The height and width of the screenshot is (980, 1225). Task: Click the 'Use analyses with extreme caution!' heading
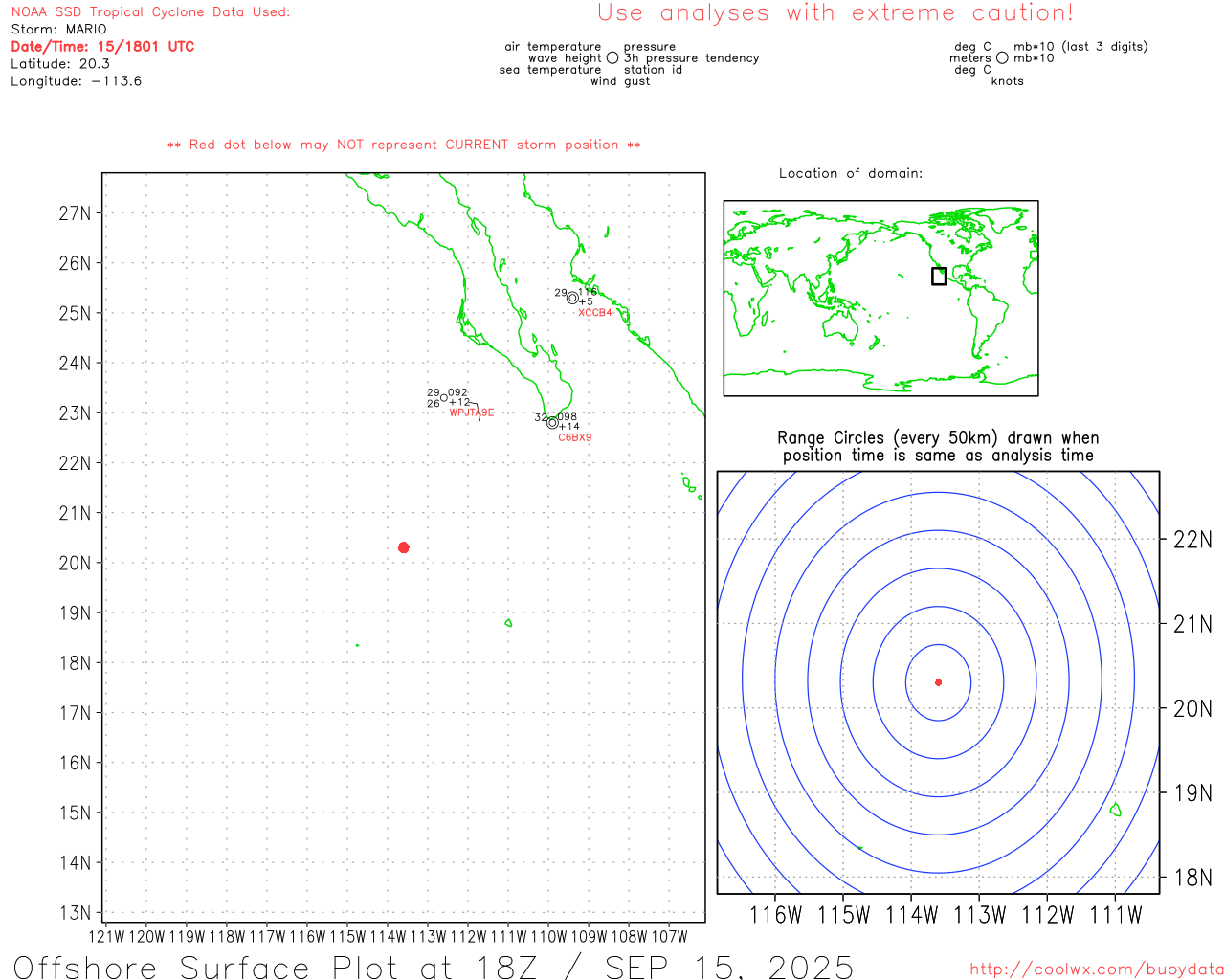click(x=835, y=13)
